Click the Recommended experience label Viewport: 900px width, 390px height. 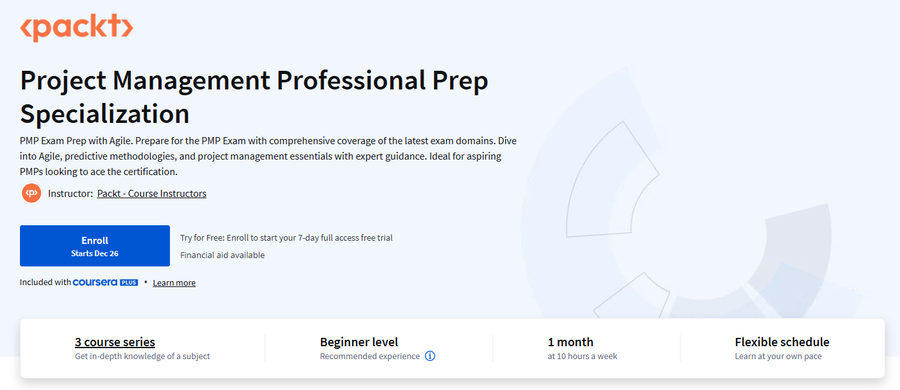pyautogui.click(x=370, y=356)
